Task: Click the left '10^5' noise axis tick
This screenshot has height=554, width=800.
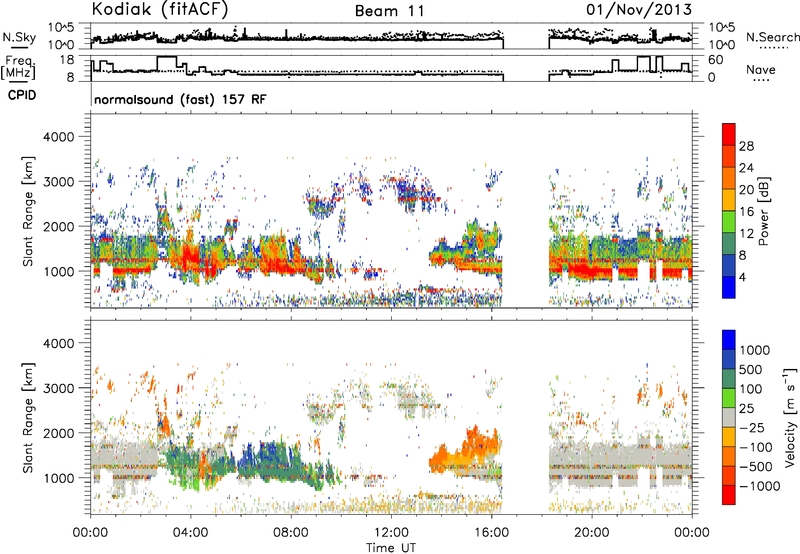Action: pos(61,27)
